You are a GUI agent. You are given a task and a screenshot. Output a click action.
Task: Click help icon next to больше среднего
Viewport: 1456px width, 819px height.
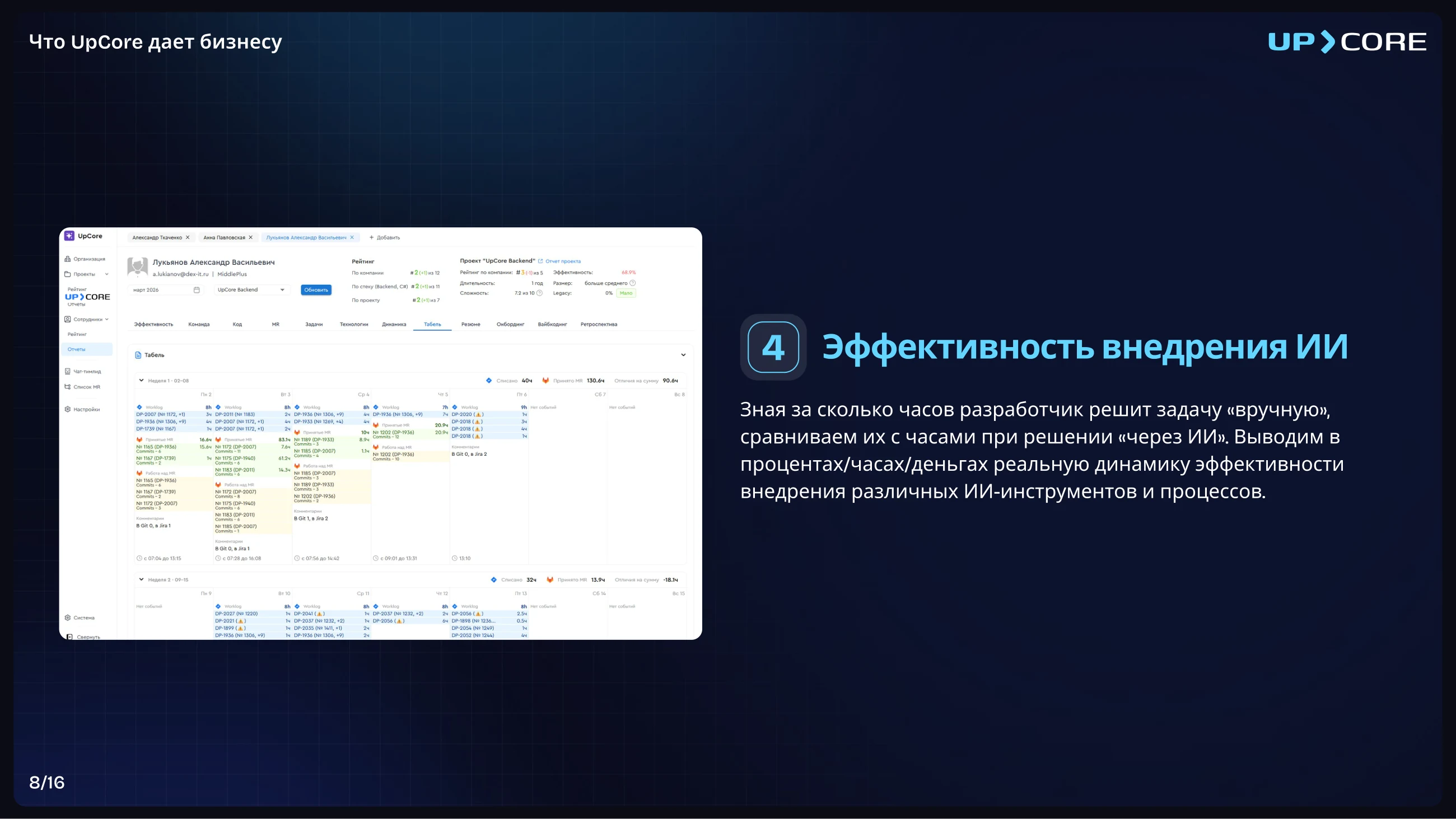pos(632,283)
